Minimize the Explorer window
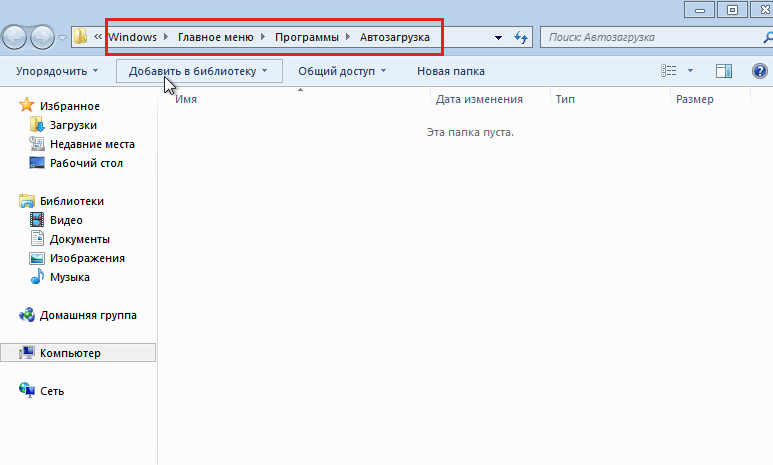Viewport: 773px width, 465px height. click(x=699, y=10)
